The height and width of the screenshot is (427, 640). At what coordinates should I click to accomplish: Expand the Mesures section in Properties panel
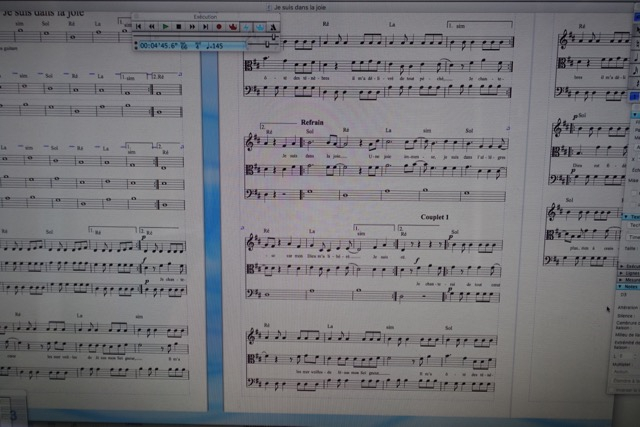tap(622, 280)
